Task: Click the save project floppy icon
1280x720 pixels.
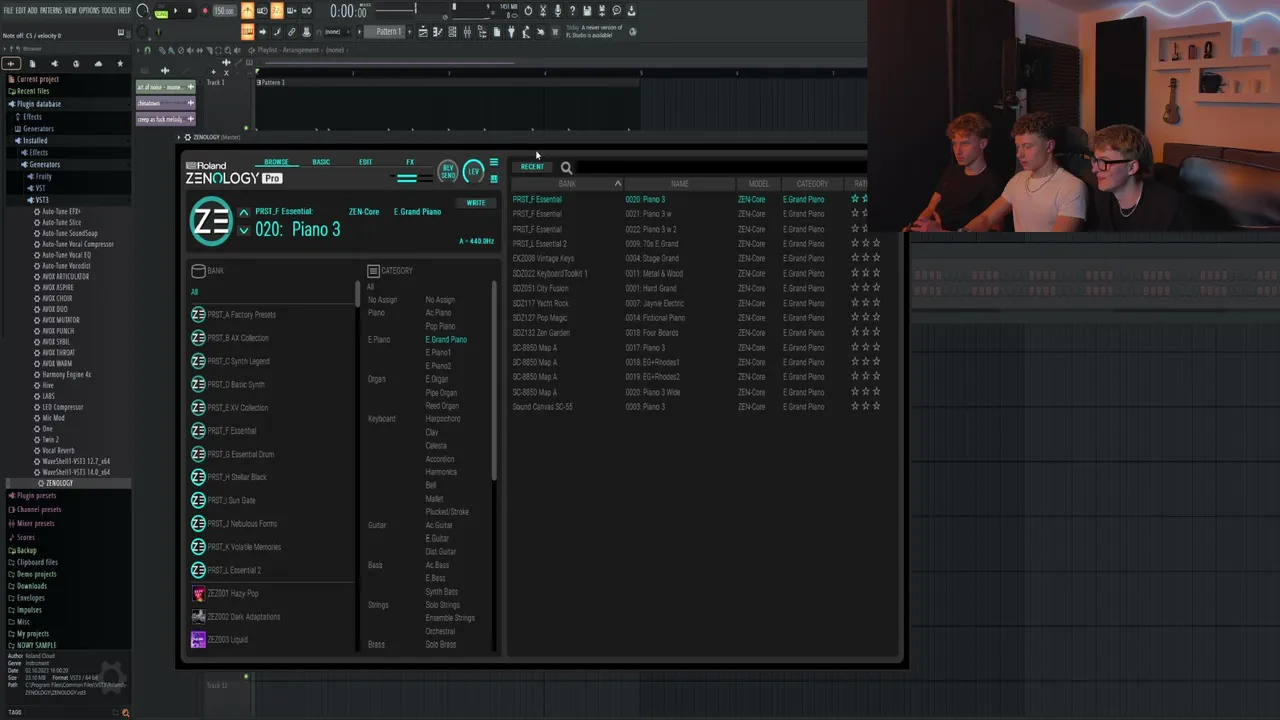Action: pos(587,11)
